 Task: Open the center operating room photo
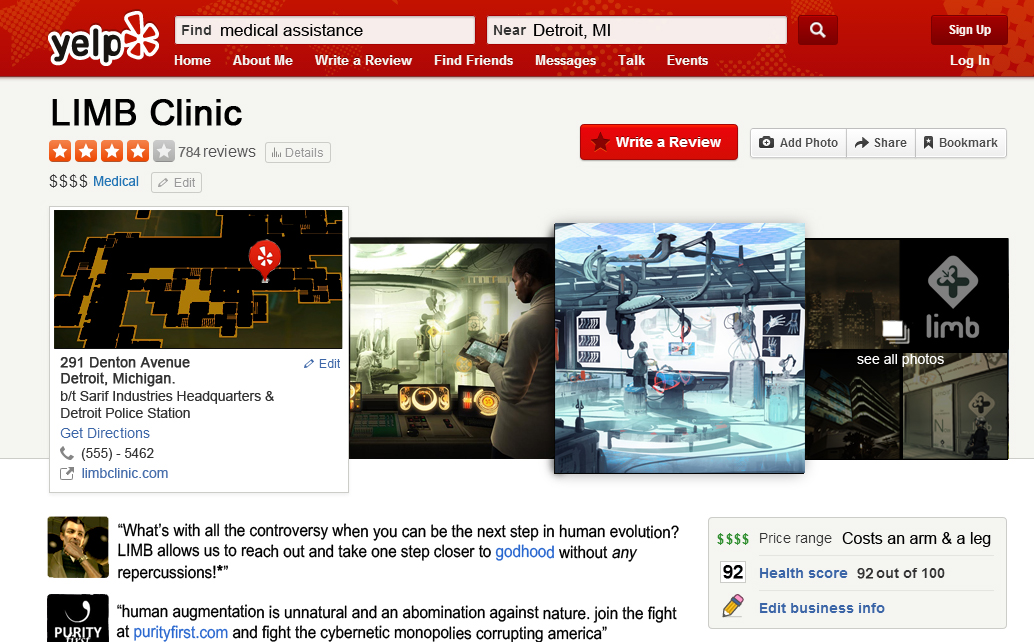679,348
